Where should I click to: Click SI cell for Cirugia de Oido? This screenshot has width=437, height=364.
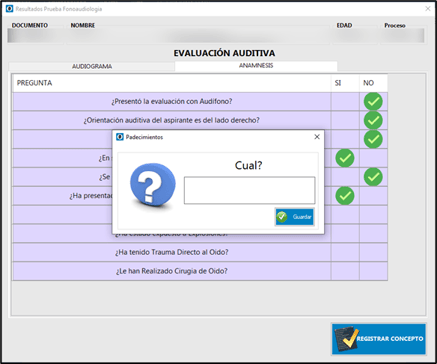point(345,271)
